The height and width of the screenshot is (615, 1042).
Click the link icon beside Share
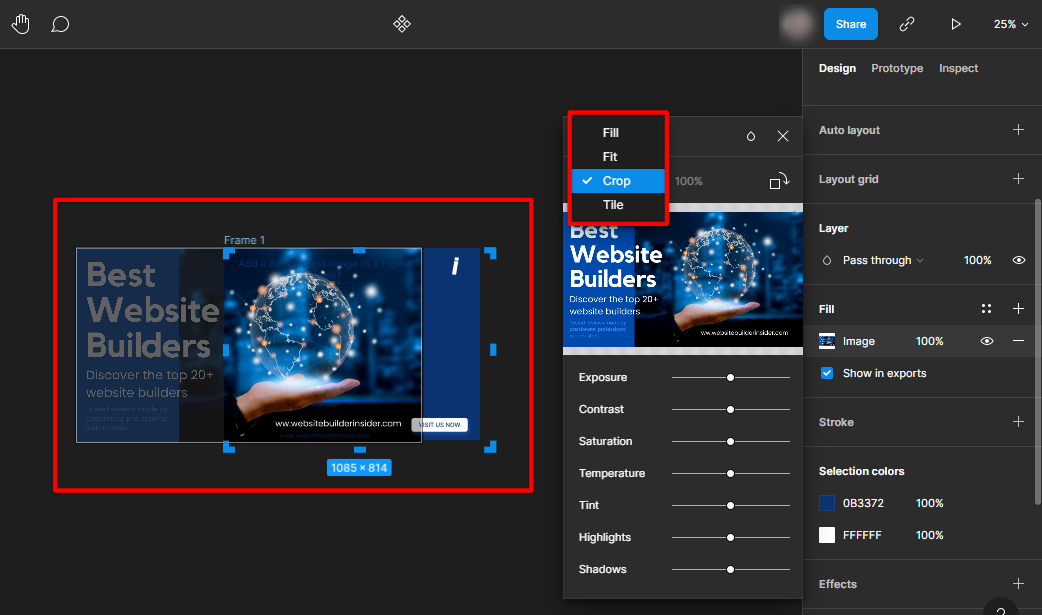pyautogui.click(x=907, y=24)
